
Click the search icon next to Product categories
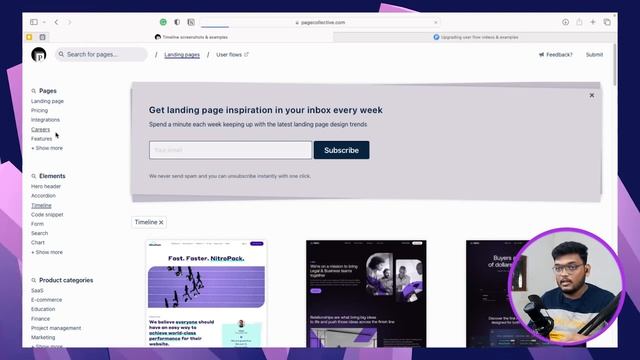click(x=33, y=280)
